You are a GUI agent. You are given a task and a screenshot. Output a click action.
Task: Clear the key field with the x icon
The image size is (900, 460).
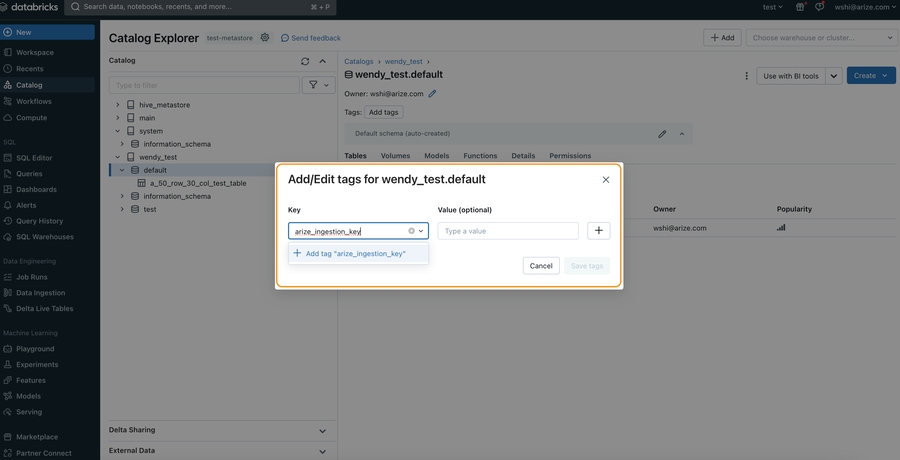point(412,231)
